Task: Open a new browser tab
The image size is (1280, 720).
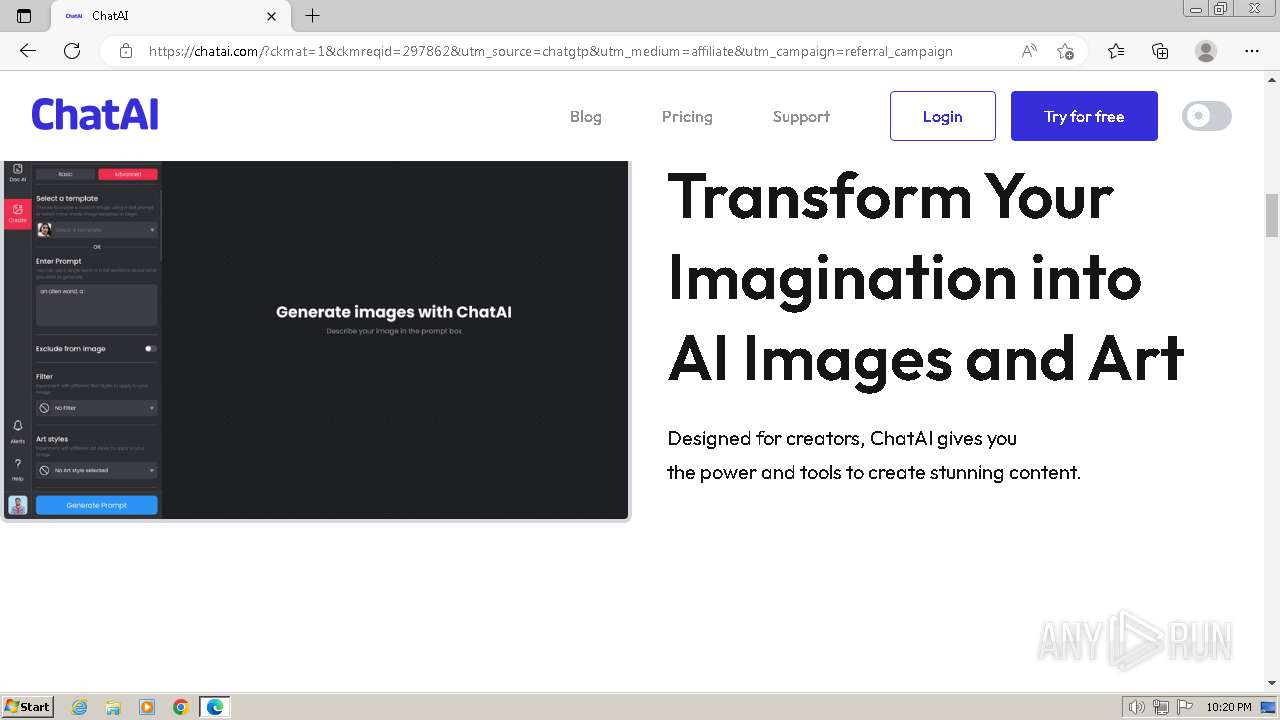Action: (313, 16)
